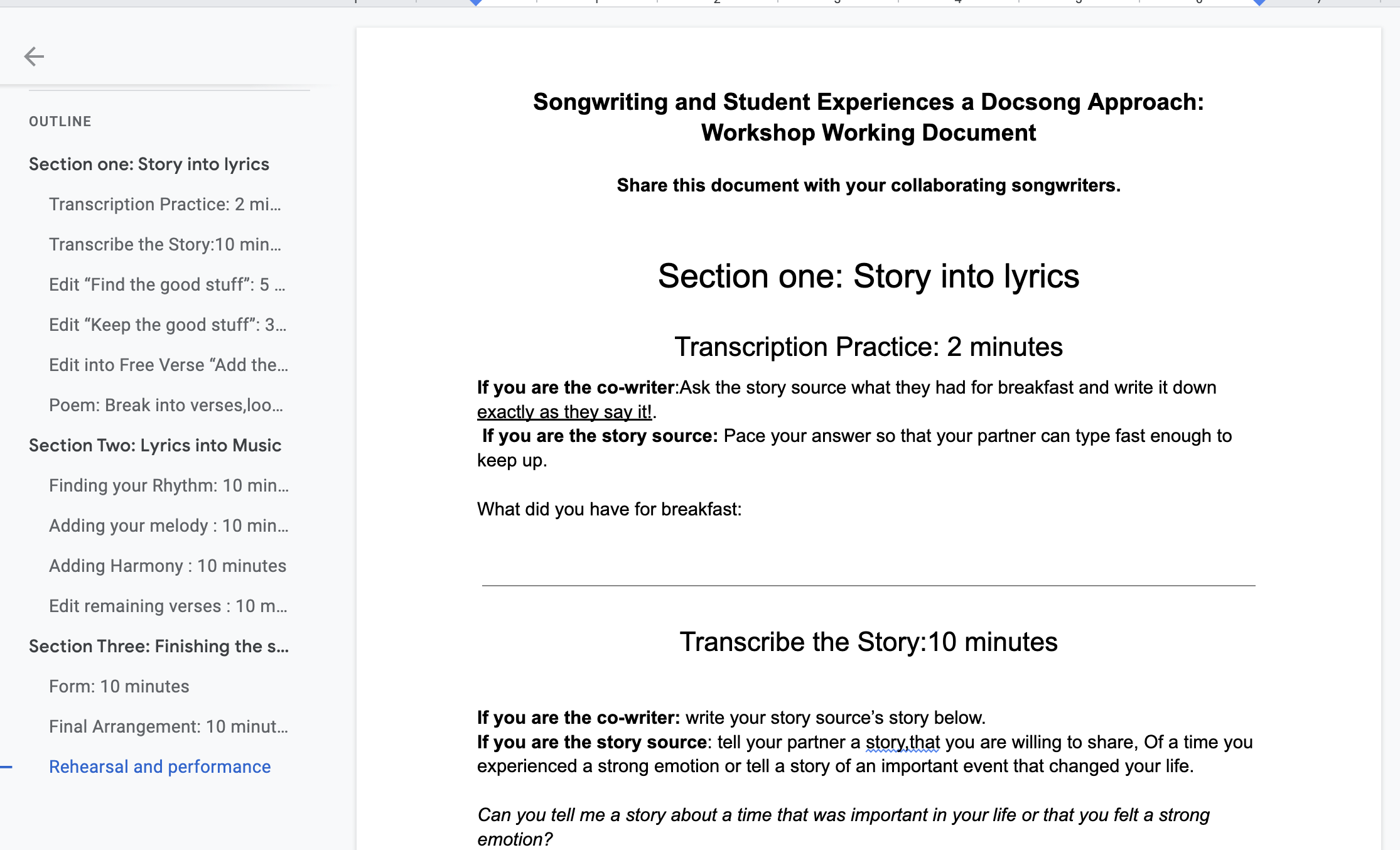
Task: Select Edit "Find the good stuff" heading
Action: pyautogui.click(x=166, y=284)
